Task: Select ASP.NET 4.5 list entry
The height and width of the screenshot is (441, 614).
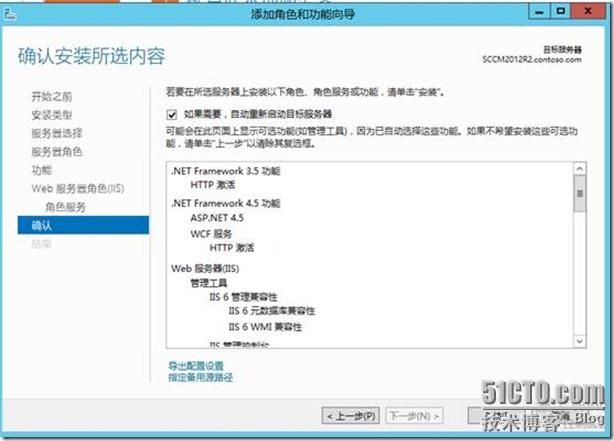Action: (217, 218)
